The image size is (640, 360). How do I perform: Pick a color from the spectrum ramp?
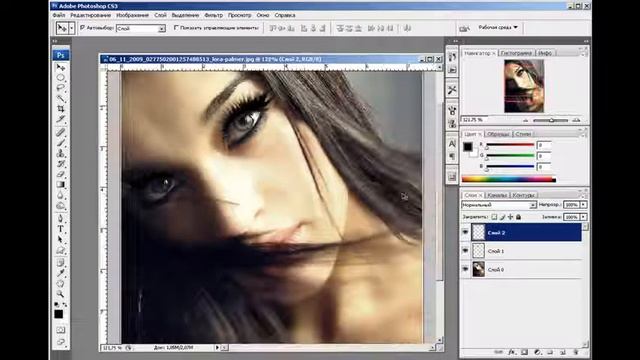pos(509,179)
